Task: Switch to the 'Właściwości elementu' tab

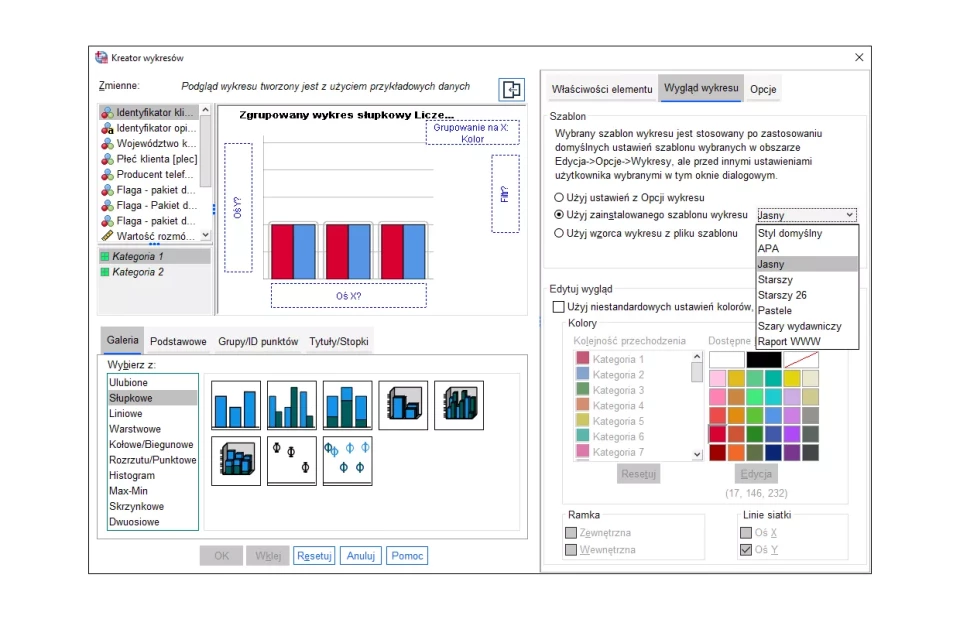Action: (x=602, y=89)
